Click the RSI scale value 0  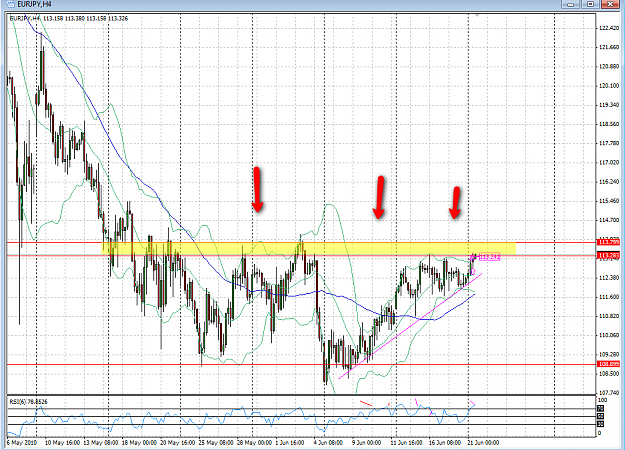(x=600, y=433)
